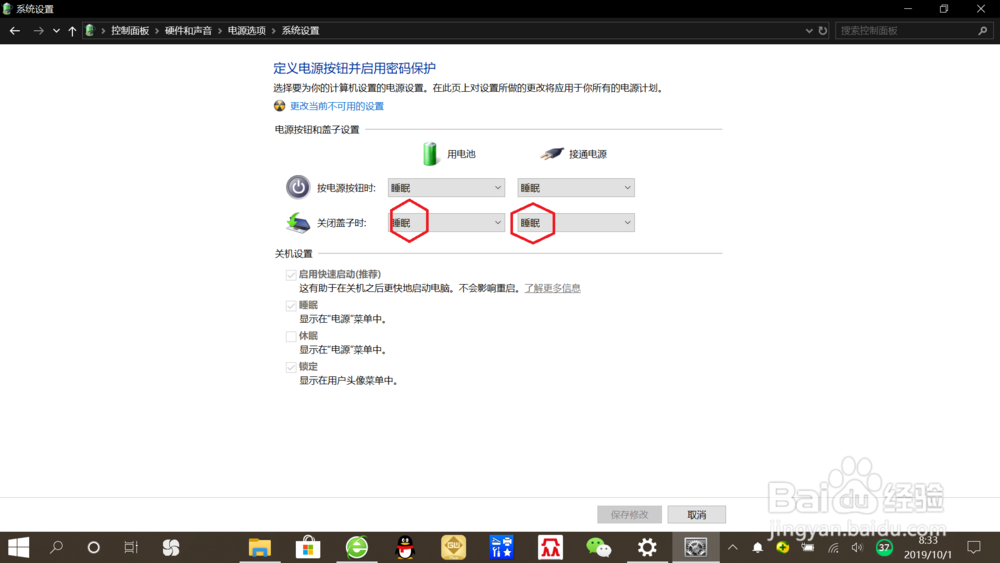1000x563 pixels.
Task: Show hidden tray icons chevron
Action: tap(733, 547)
